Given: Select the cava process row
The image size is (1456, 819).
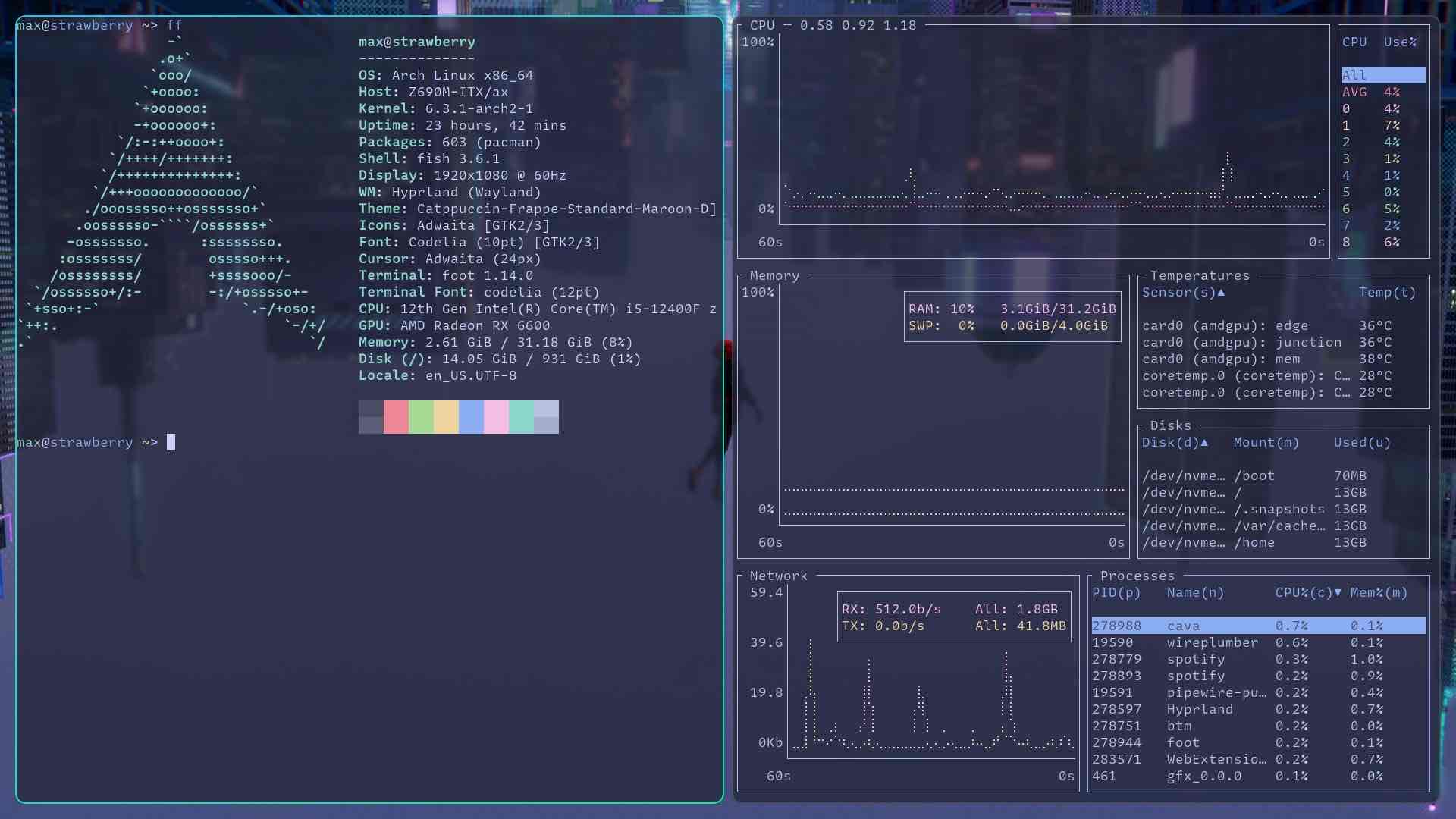Looking at the screenshot, I should pyautogui.click(x=1258, y=626).
